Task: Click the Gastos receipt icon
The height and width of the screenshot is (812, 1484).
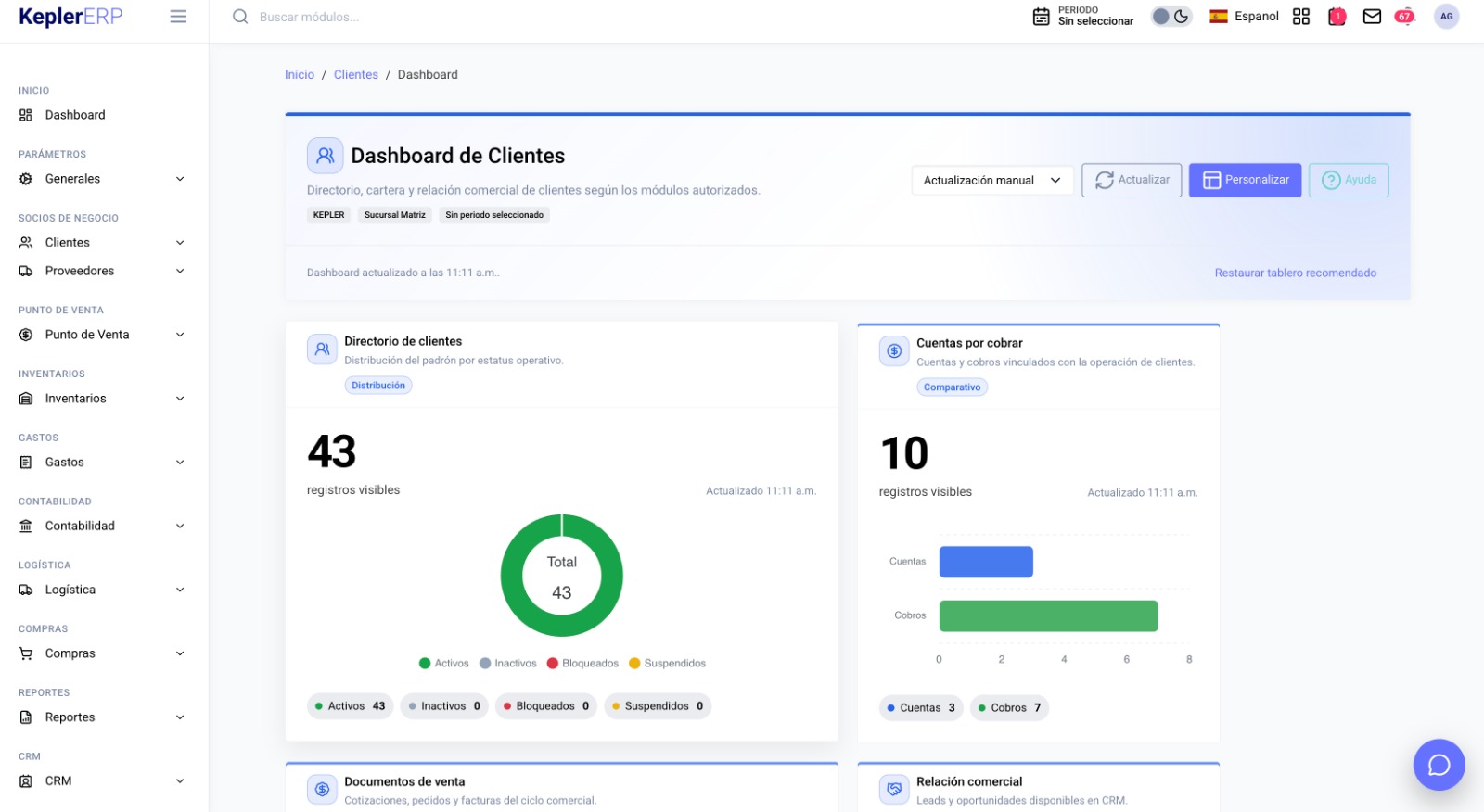Action: [26, 463]
